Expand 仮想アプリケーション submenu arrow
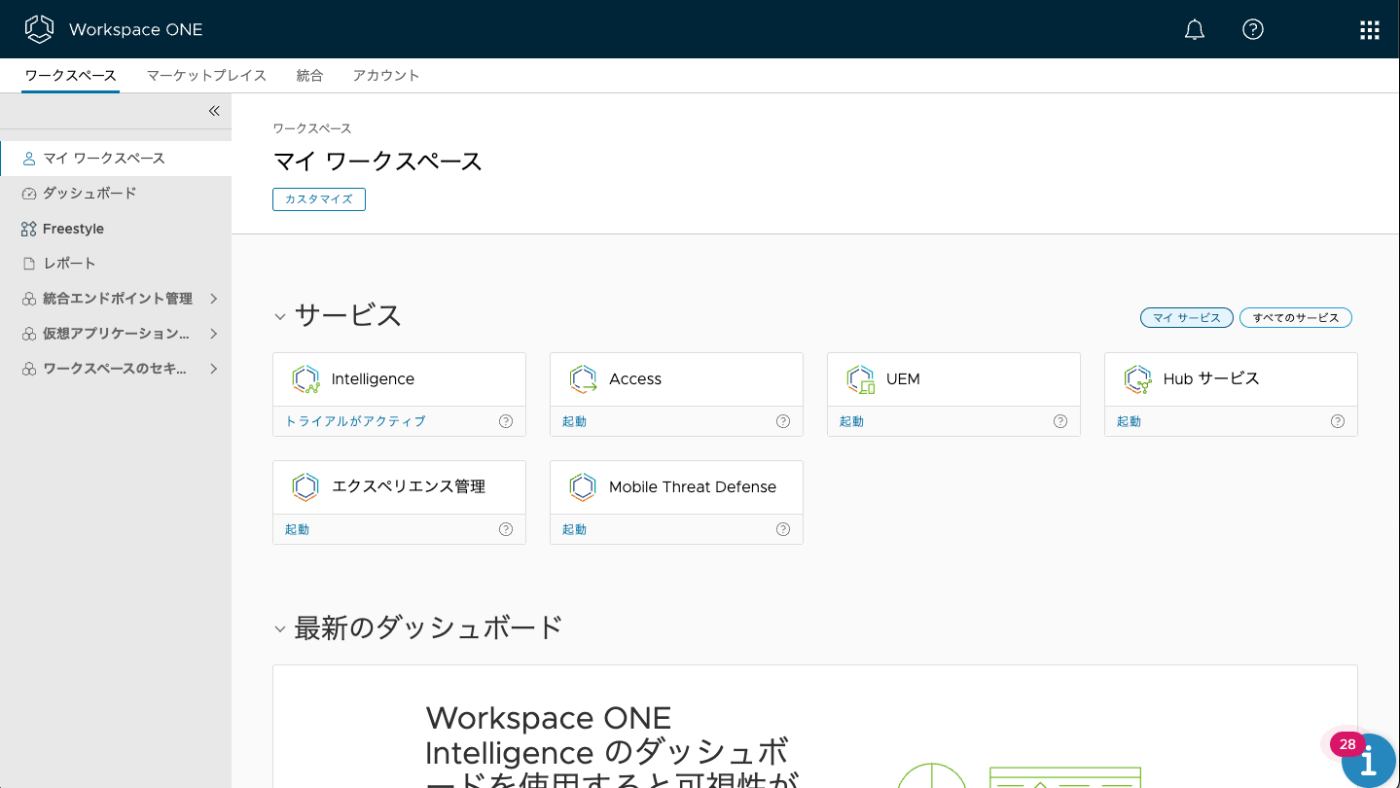This screenshot has height=788, width=1400. click(x=213, y=333)
